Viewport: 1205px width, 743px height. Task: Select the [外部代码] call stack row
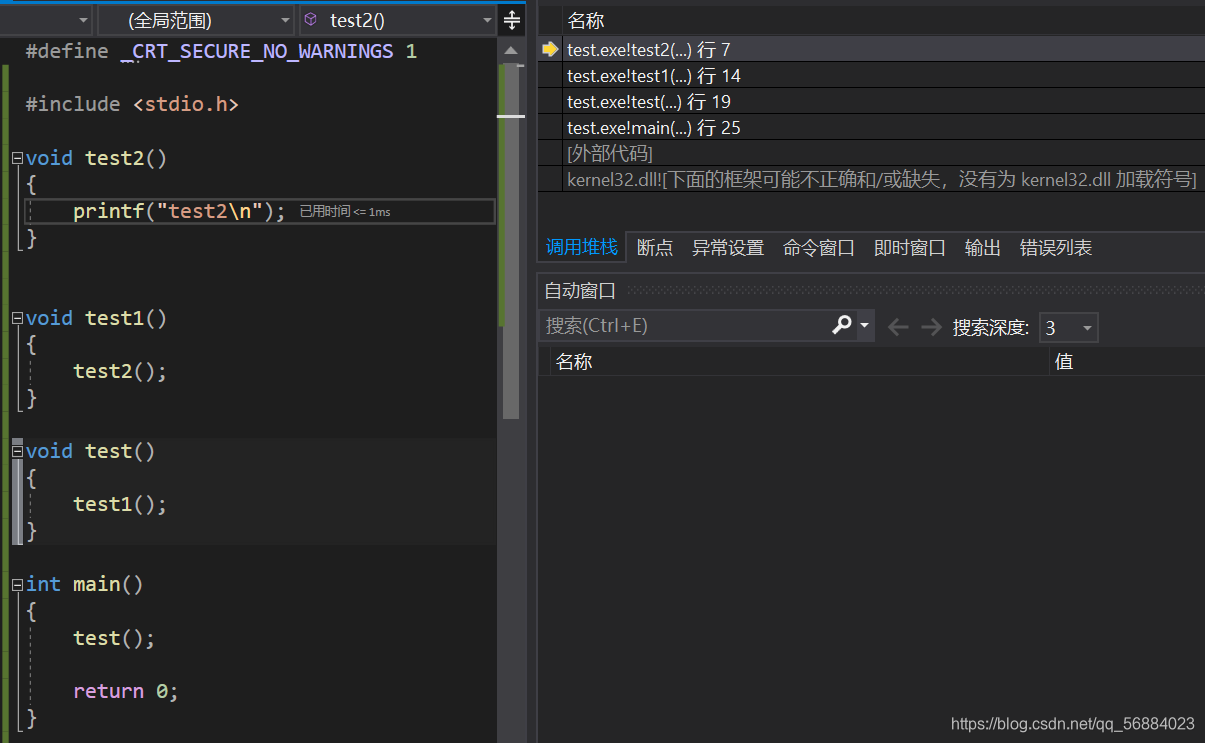tap(871, 153)
